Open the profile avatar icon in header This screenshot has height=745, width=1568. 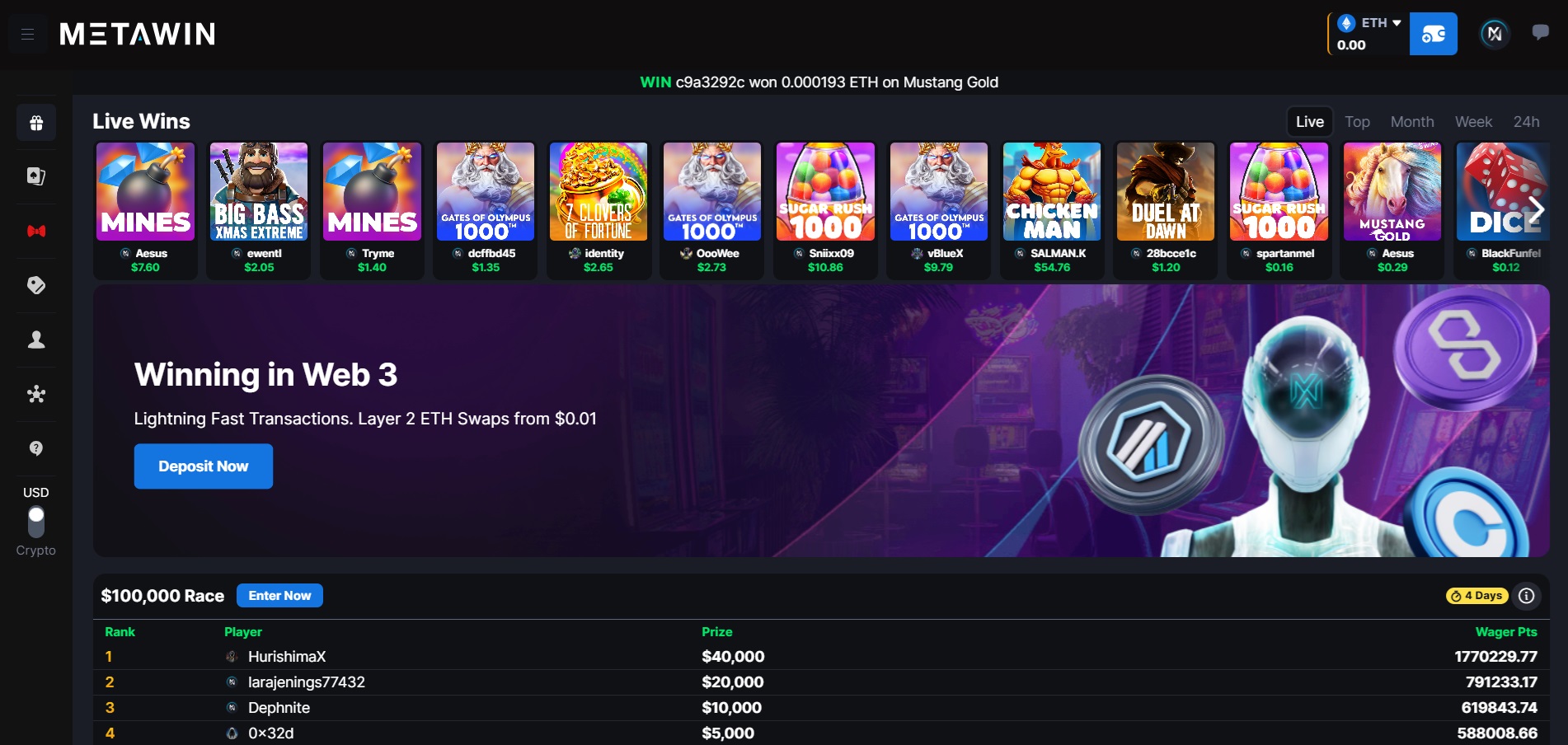point(1495,34)
